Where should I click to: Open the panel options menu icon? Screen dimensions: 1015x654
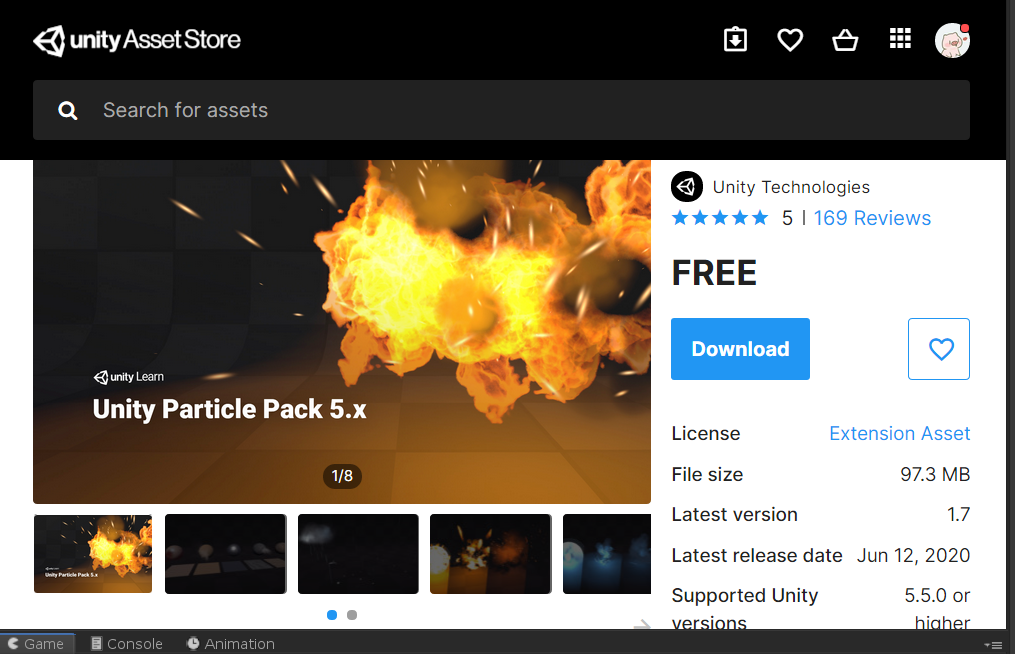click(x=993, y=645)
